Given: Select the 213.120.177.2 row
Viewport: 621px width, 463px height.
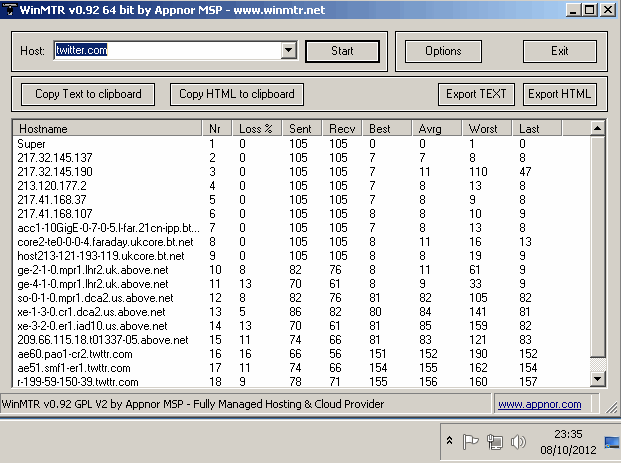Looking at the screenshot, I should [302, 186].
